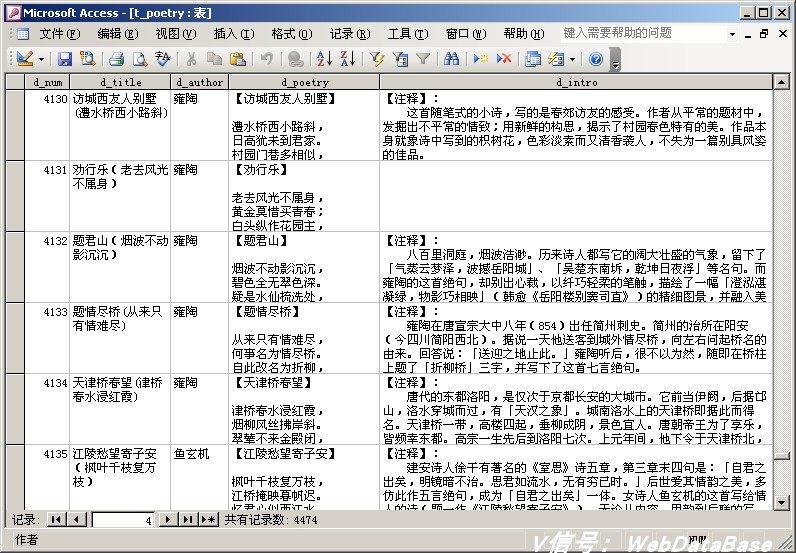Go to last record button
This screenshot has width=796, height=553.
coord(187,519)
